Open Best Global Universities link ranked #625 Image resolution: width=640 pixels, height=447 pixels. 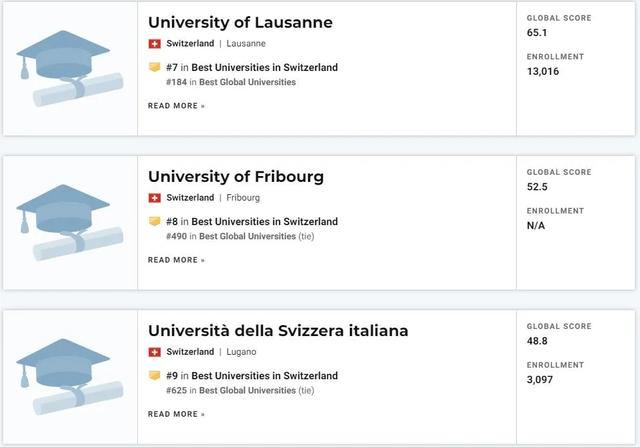click(247, 390)
